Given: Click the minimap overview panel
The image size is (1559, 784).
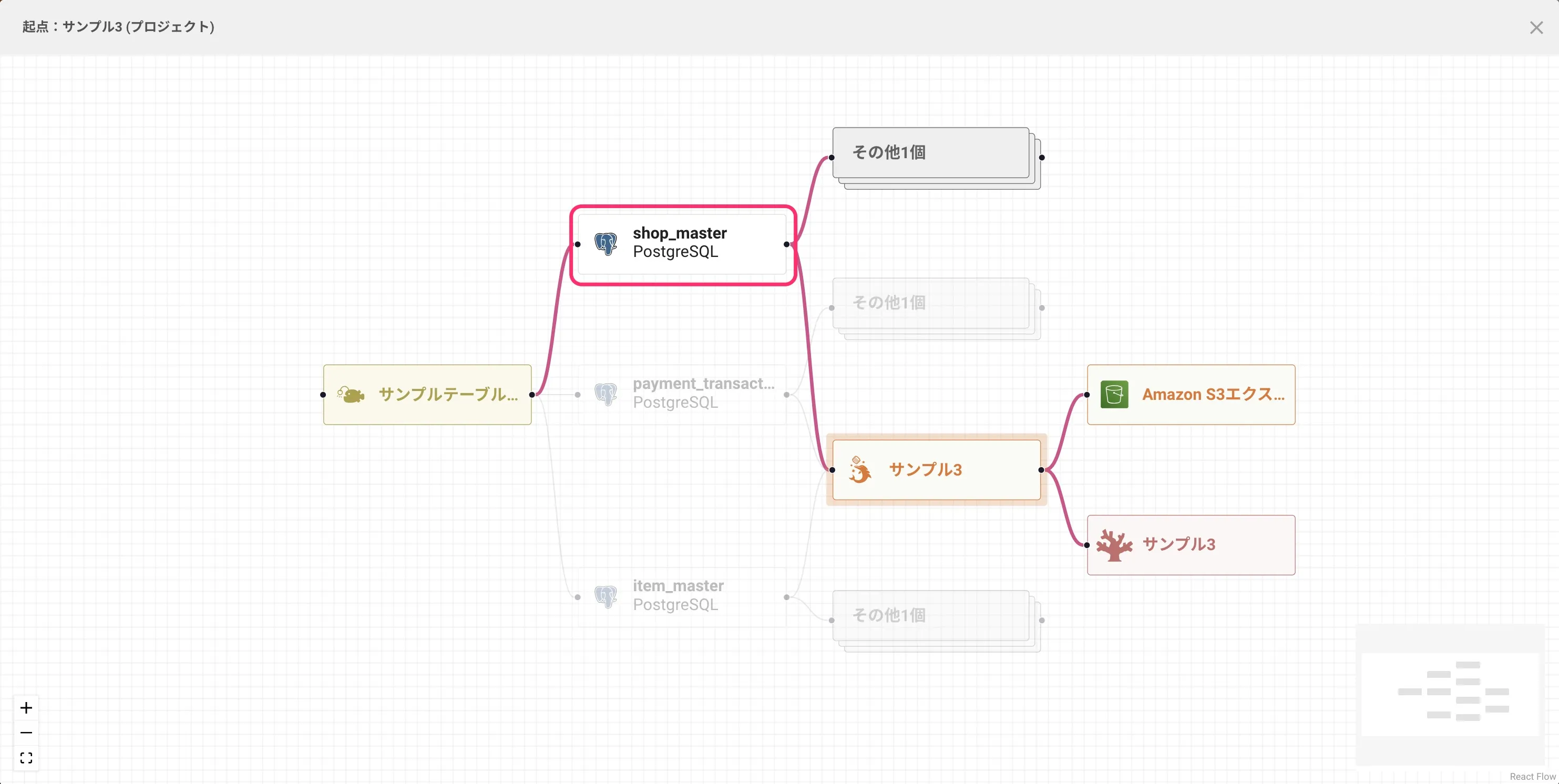Looking at the screenshot, I should (1450, 695).
